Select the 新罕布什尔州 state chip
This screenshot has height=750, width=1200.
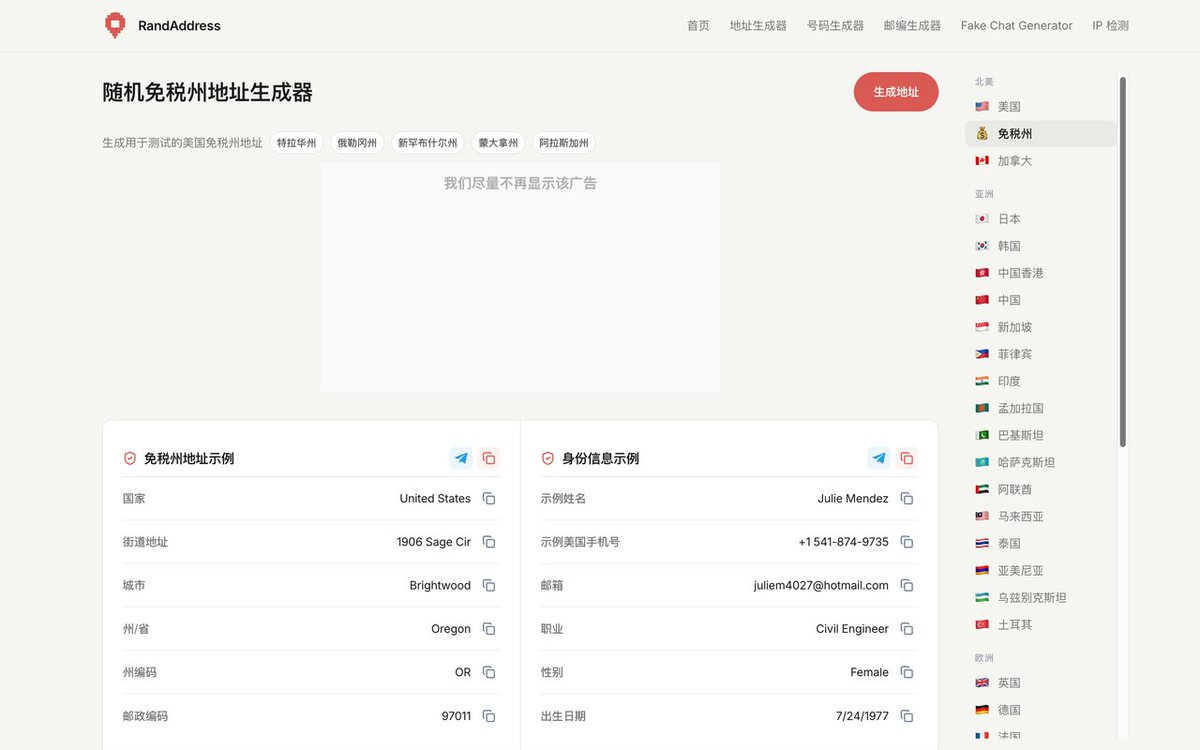[x=428, y=143]
